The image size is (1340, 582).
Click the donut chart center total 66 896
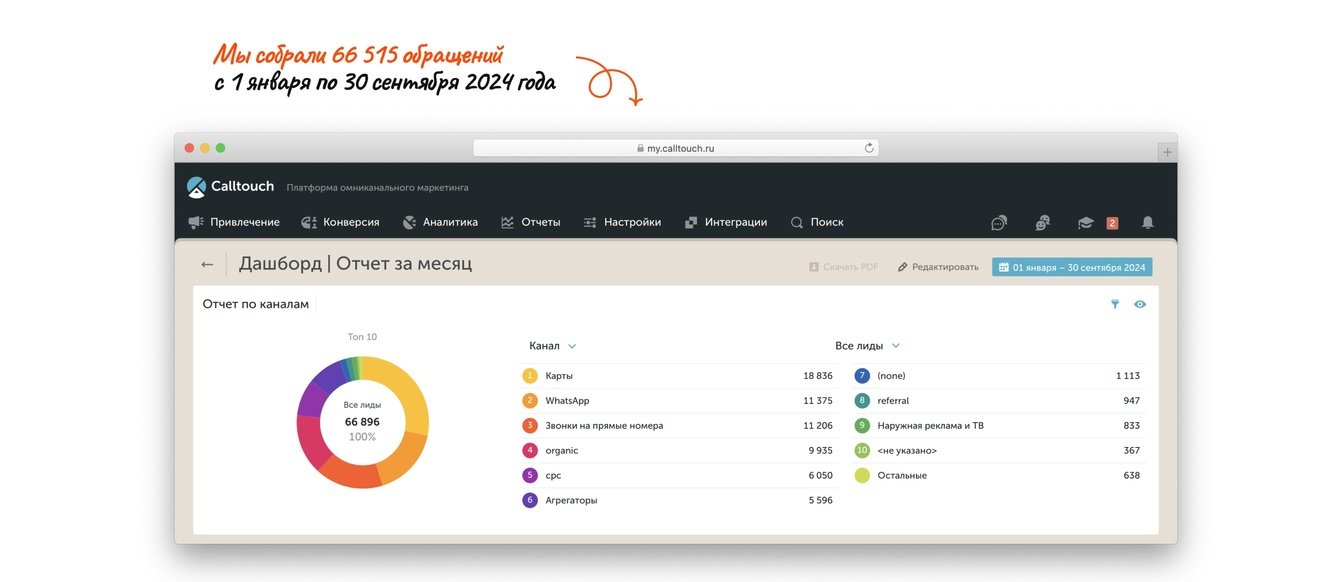point(362,422)
